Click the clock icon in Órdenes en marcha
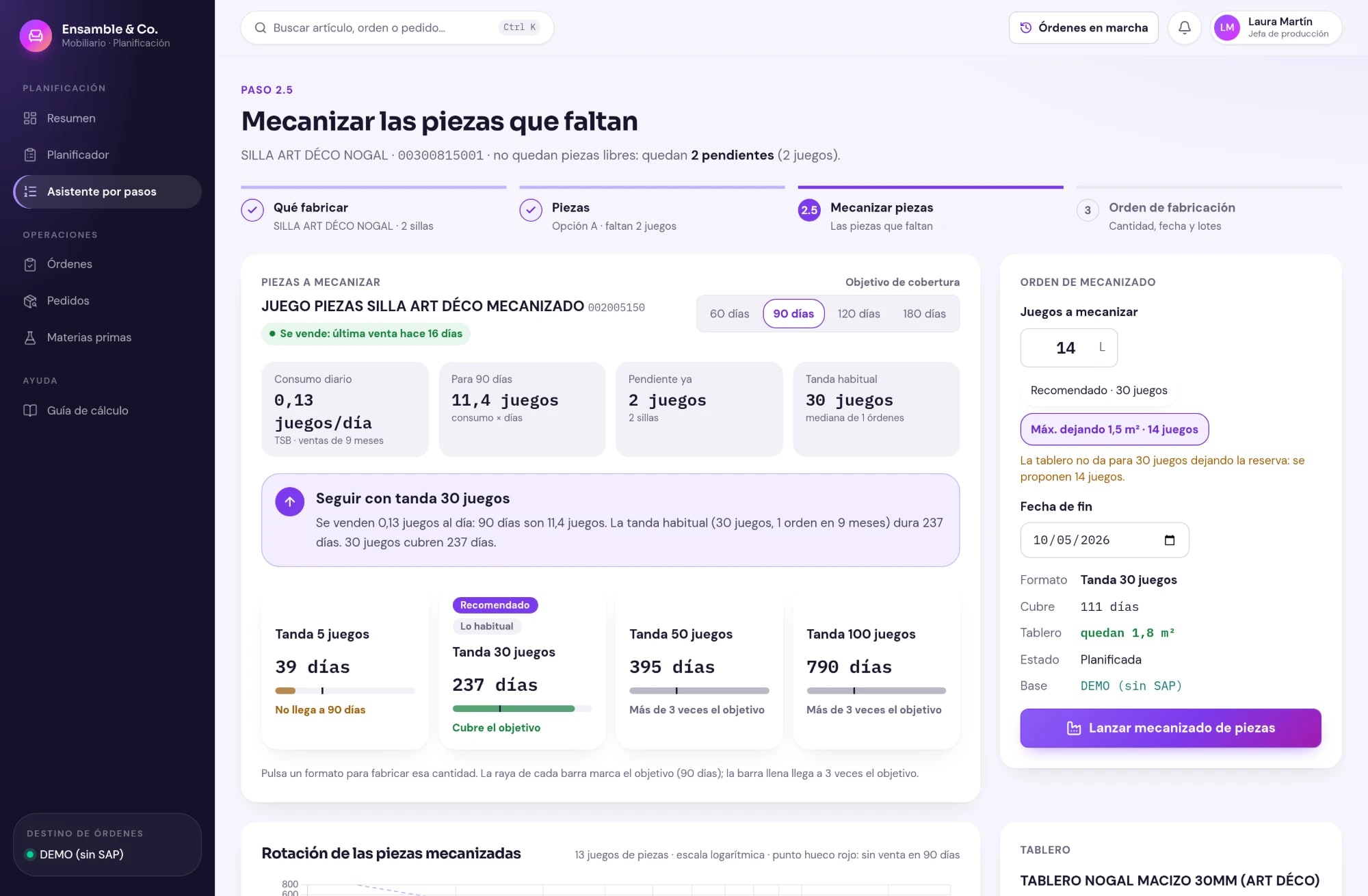1368x896 pixels. pyautogui.click(x=1026, y=28)
